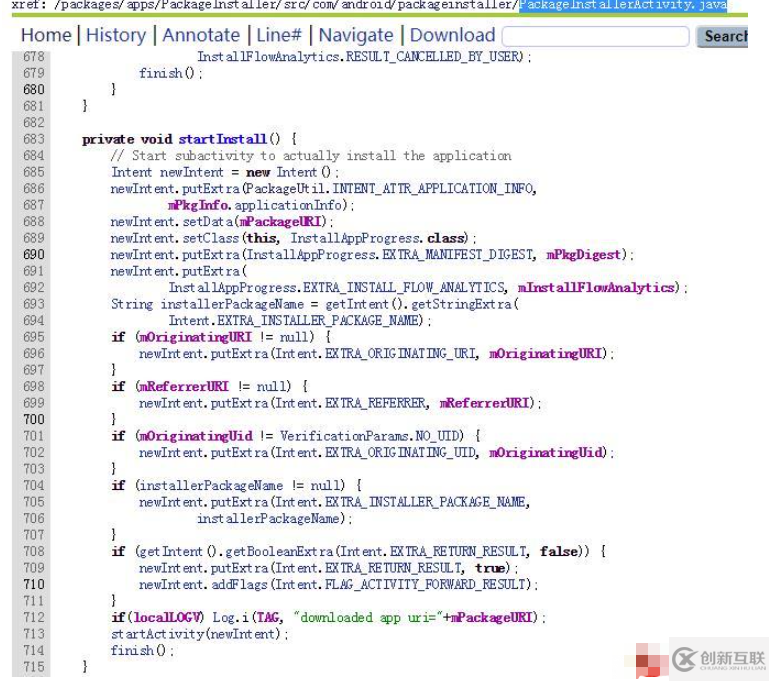The image size is (769, 681).
Task: Click line number 690
Action: point(33,254)
